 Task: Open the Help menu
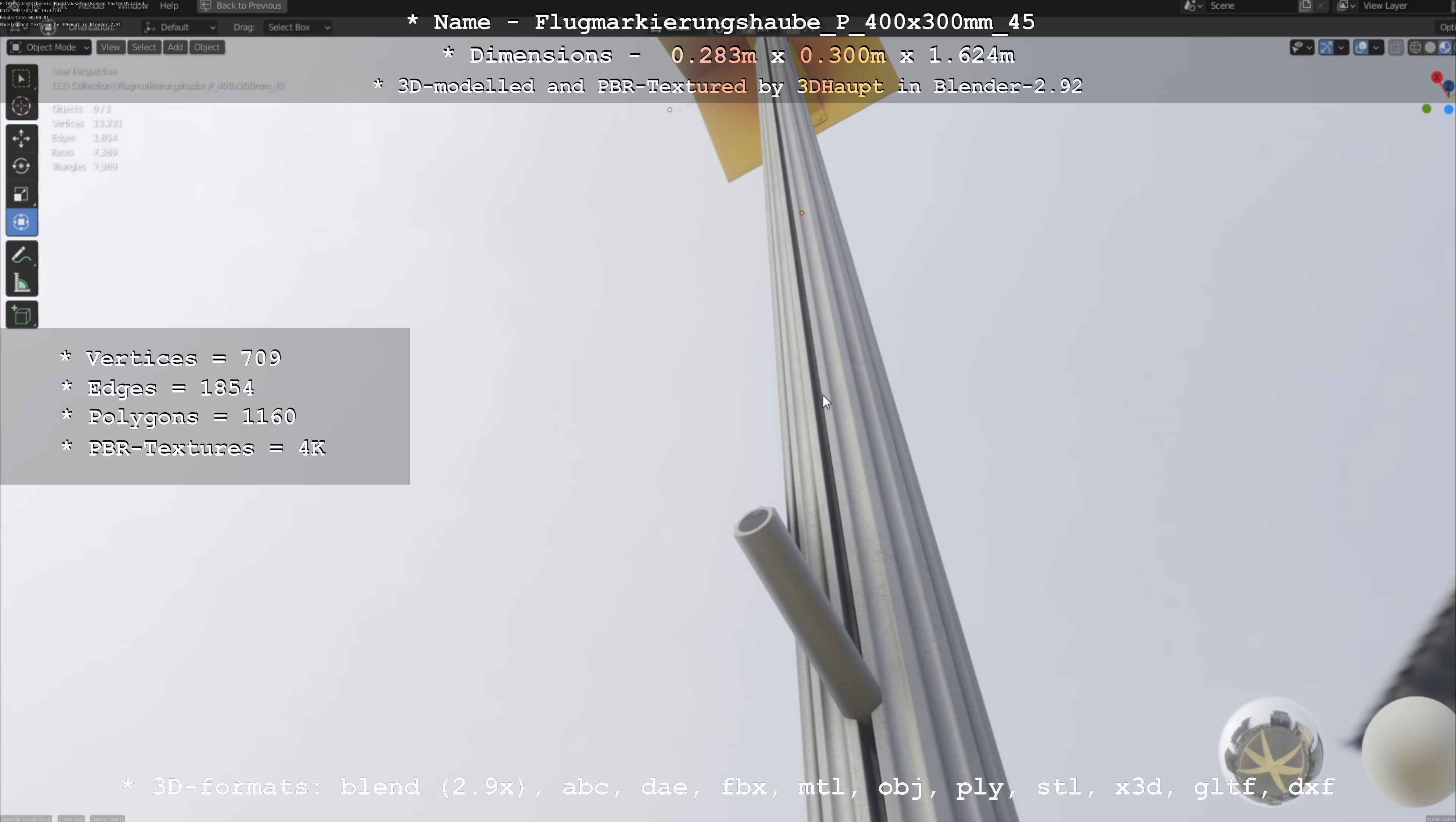click(x=169, y=6)
